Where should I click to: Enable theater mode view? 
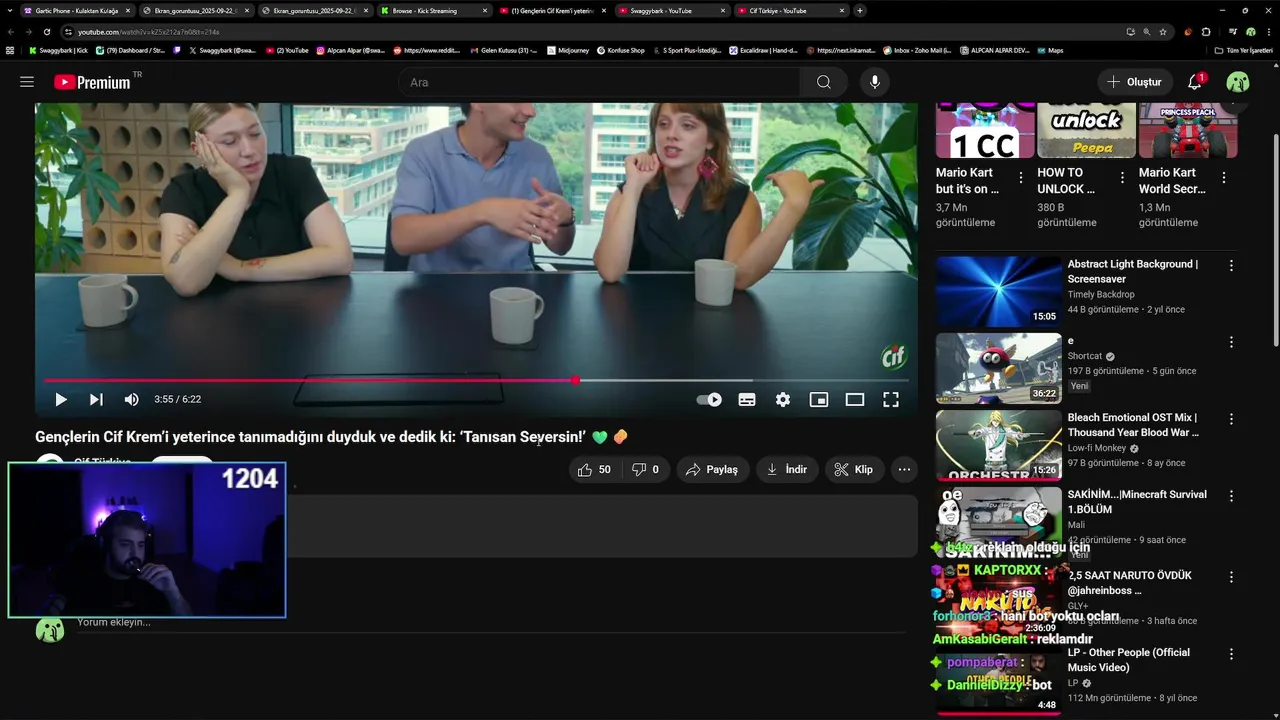[x=855, y=399]
